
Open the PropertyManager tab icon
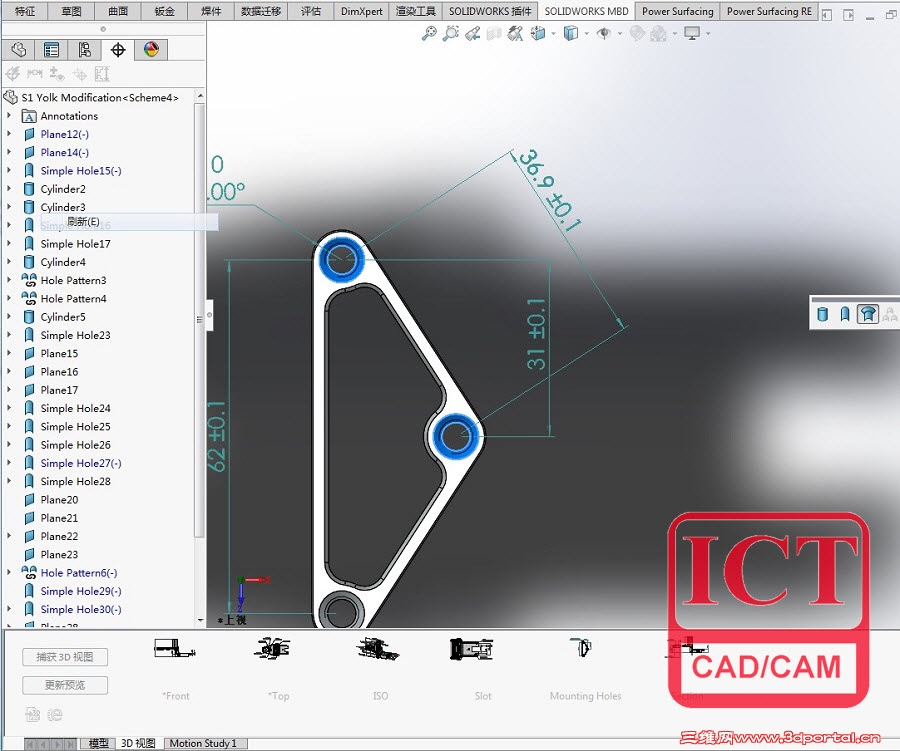tap(51, 50)
